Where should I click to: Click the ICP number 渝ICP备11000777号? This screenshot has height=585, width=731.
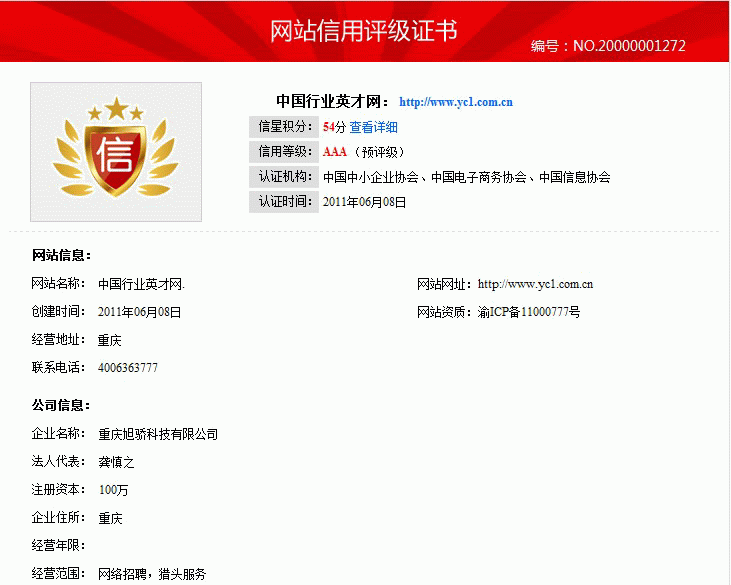[x=529, y=312]
